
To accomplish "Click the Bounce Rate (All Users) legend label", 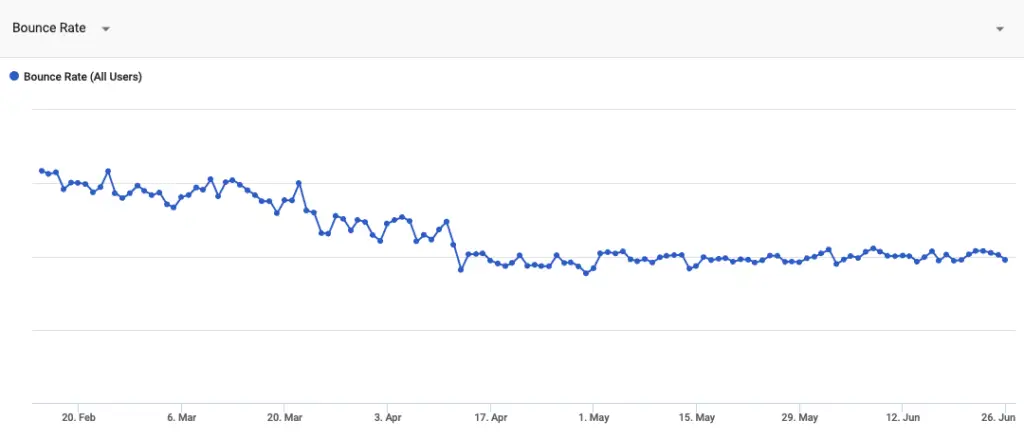I will [x=83, y=76].
